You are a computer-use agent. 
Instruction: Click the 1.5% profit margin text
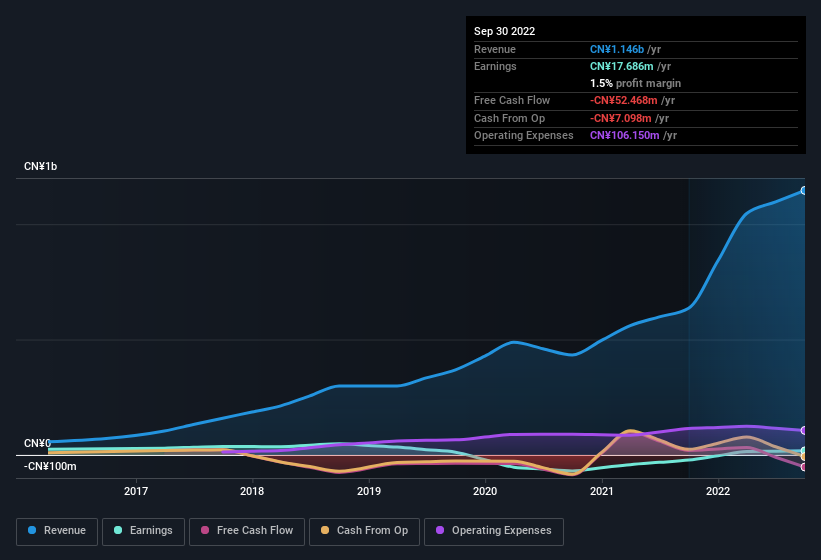pos(635,83)
